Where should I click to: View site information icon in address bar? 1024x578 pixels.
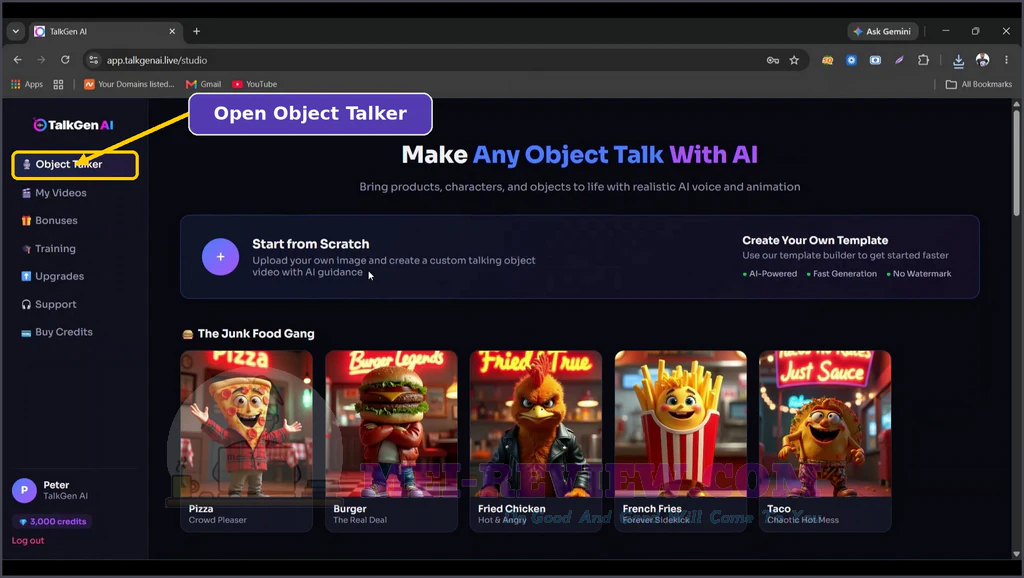coord(93,60)
